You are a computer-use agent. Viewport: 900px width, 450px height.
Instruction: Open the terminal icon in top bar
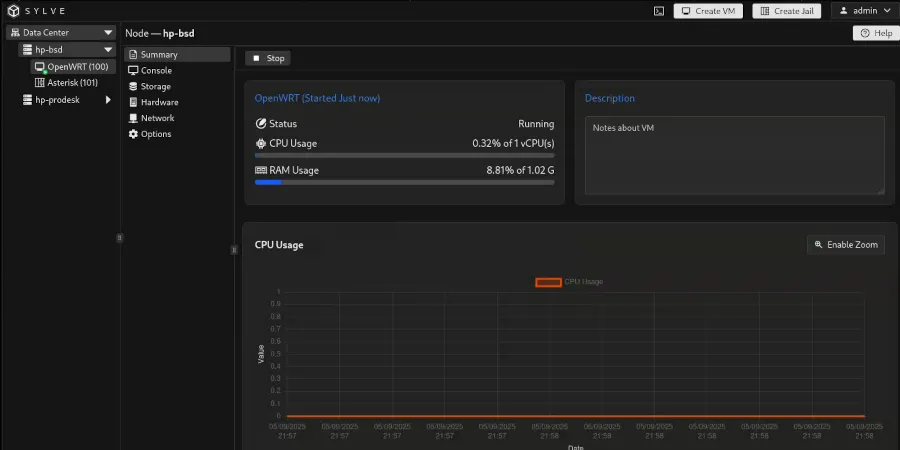click(x=658, y=11)
